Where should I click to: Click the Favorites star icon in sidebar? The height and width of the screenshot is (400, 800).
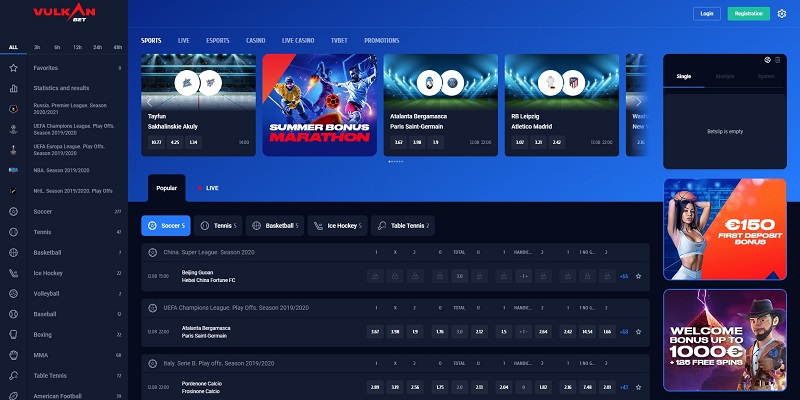tap(13, 68)
